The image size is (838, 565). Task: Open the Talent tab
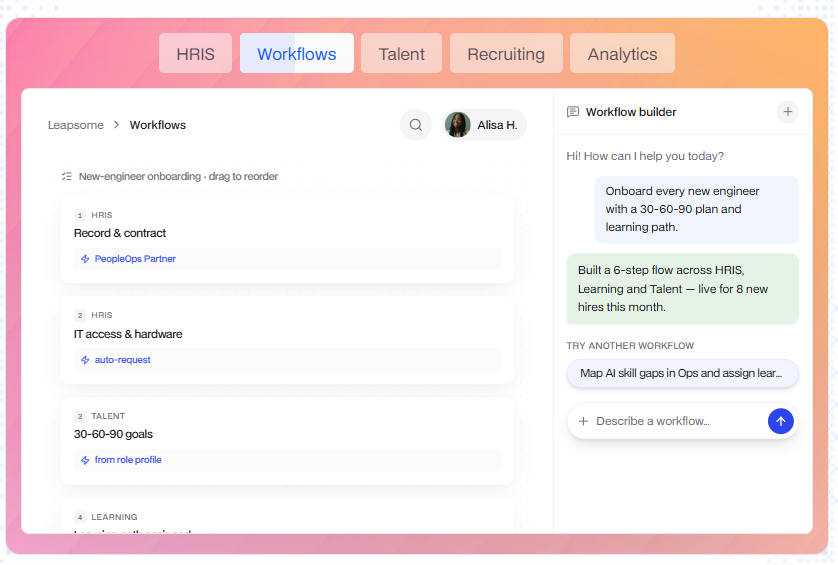pos(401,53)
